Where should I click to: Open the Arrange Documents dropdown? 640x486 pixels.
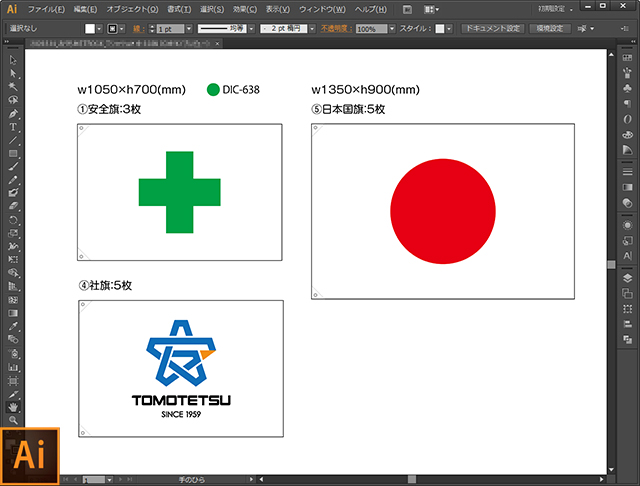[x=431, y=9]
